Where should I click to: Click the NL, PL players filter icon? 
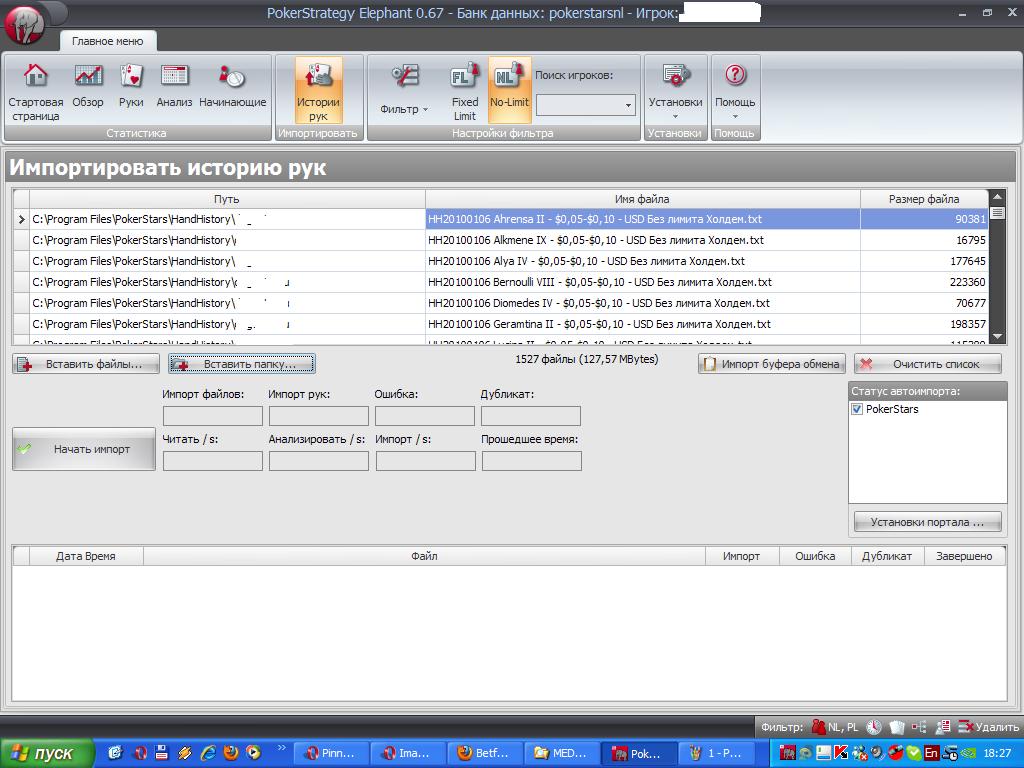[x=818, y=726]
